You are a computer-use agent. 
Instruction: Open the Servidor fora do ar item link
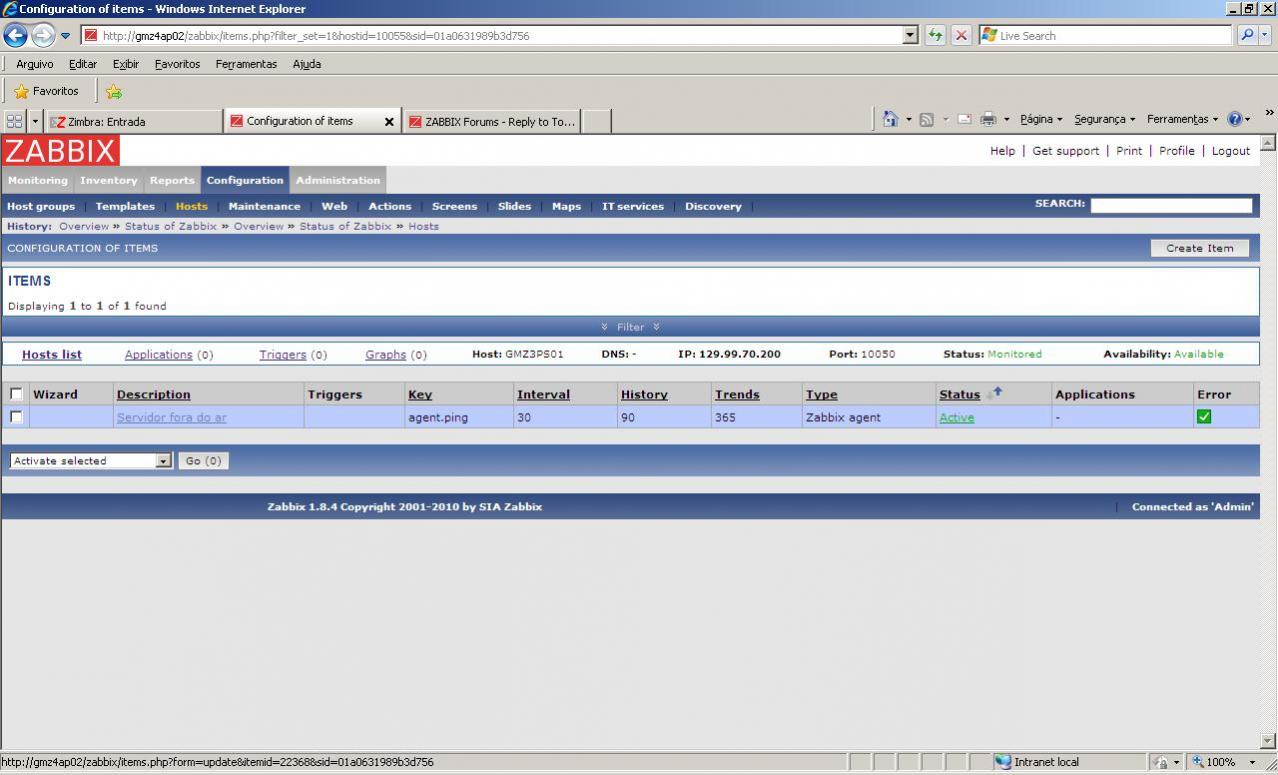point(171,418)
